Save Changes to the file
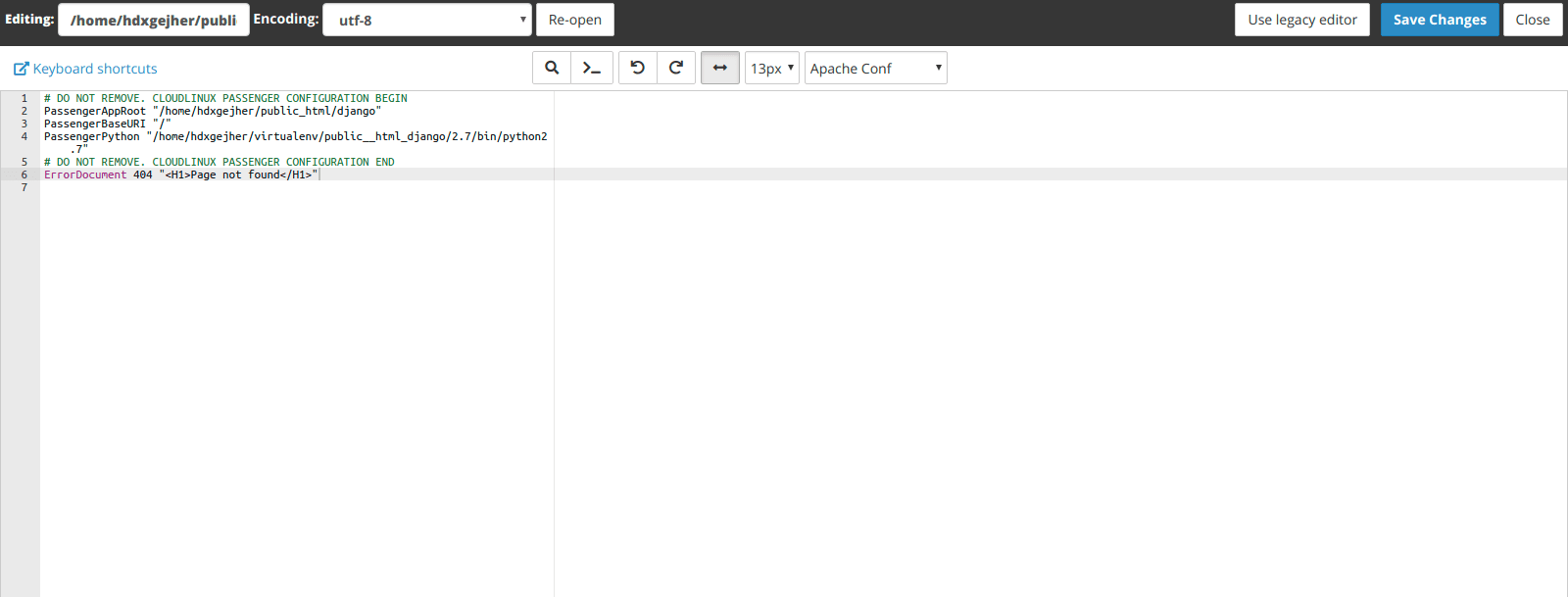The width and height of the screenshot is (1568, 597). (x=1440, y=20)
